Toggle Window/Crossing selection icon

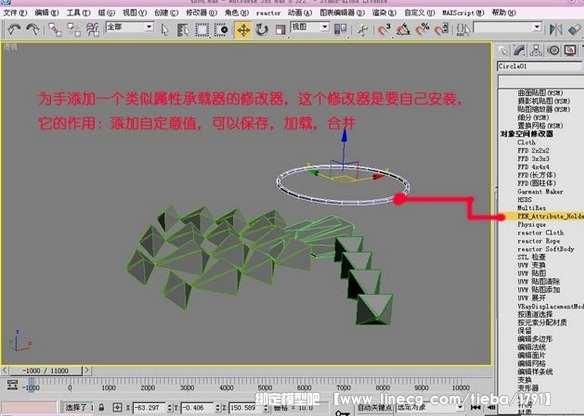221,30
